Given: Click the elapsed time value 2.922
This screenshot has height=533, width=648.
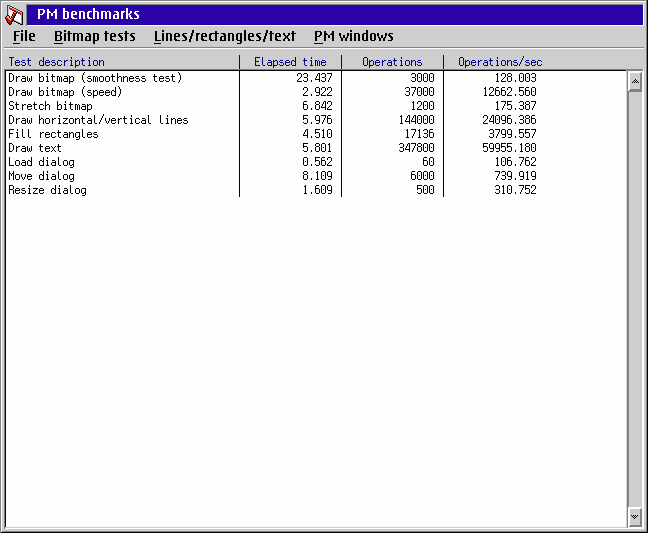Looking at the screenshot, I should [317, 92].
